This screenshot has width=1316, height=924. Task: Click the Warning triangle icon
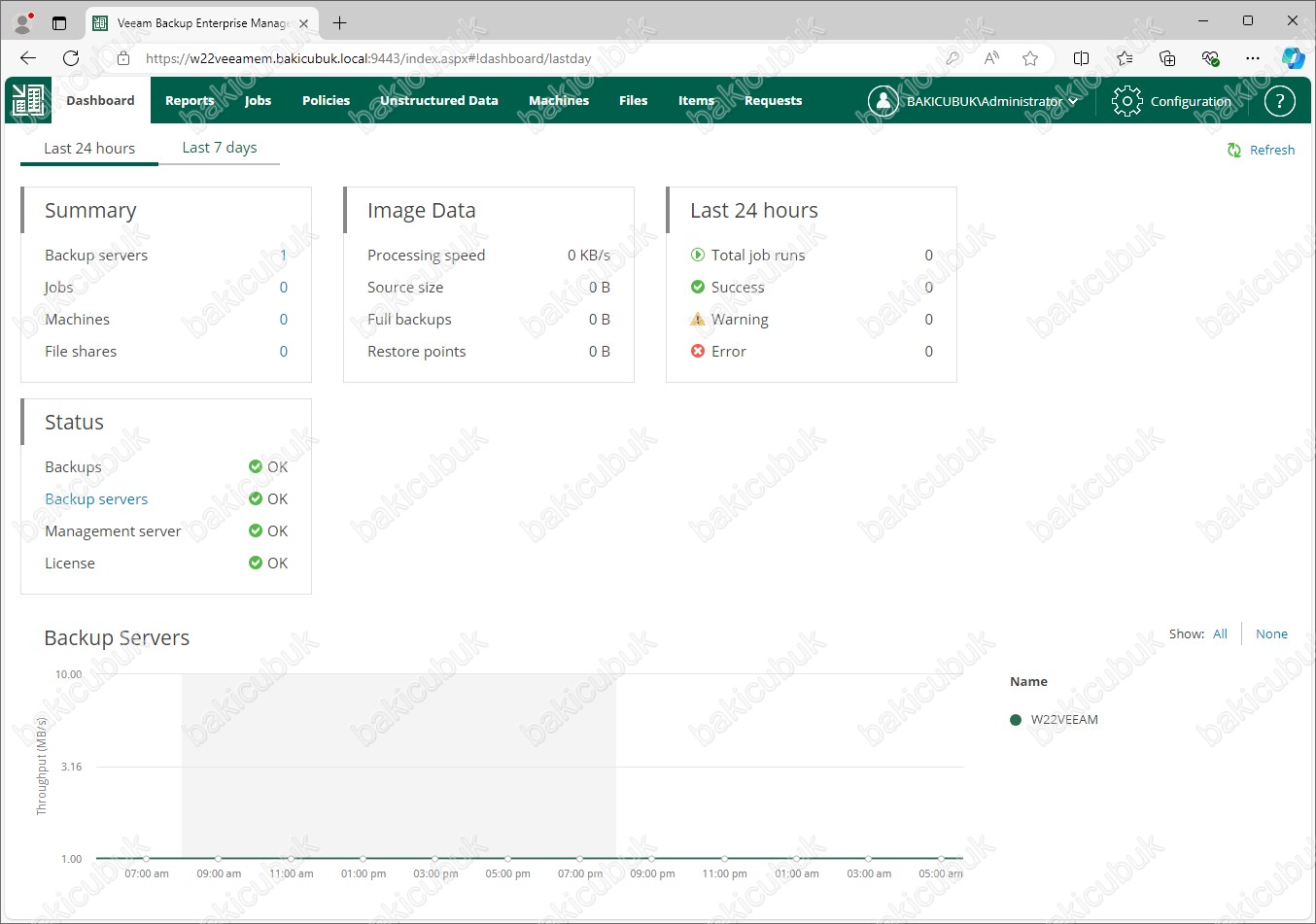click(x=697, y=319)
